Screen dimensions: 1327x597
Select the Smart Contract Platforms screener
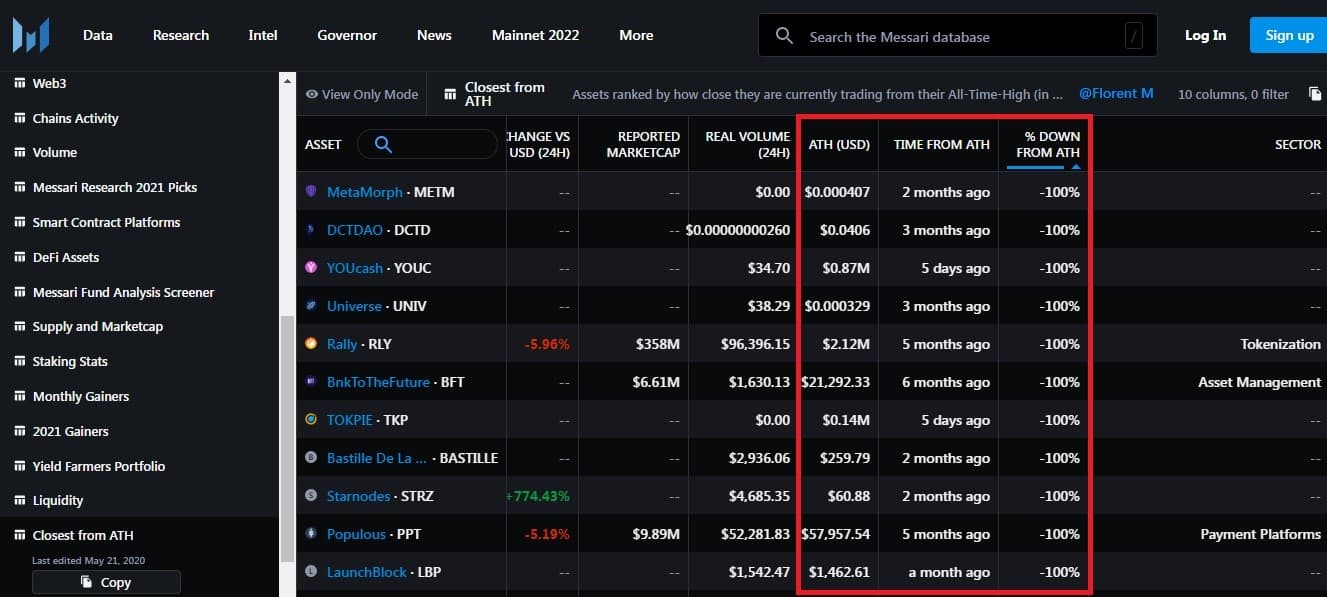[x=106, y=222]
